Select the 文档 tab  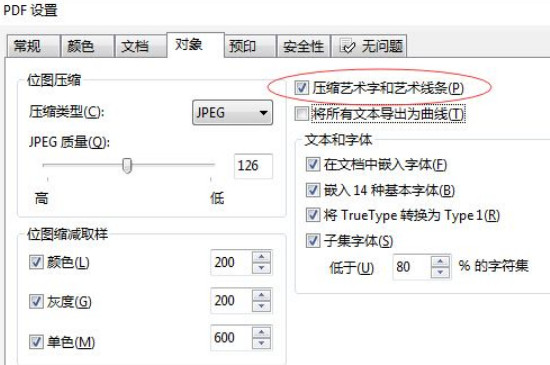(140, 46)
